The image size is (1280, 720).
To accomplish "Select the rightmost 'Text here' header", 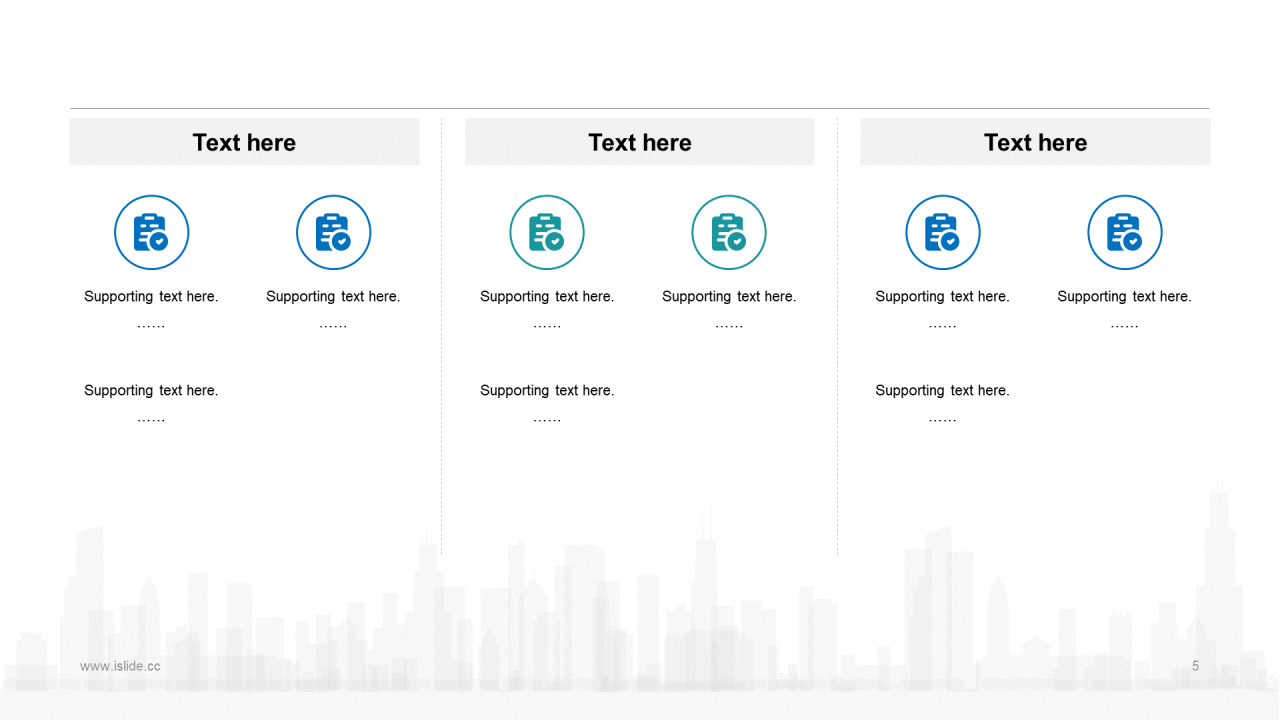I will (x=1035, y=142).
